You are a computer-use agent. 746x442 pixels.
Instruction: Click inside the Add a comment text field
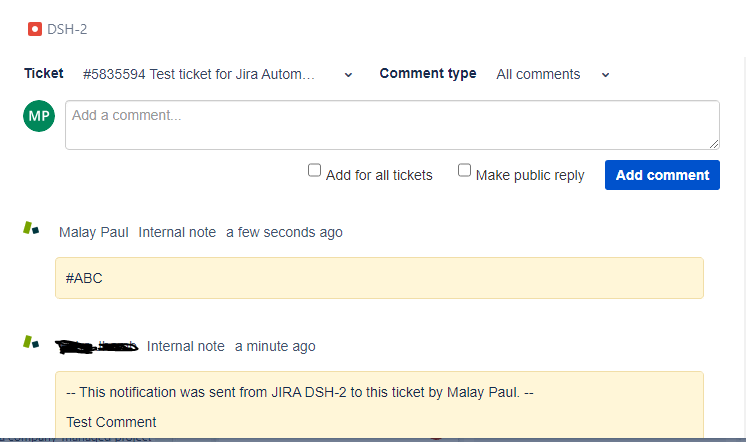[393, 125]
